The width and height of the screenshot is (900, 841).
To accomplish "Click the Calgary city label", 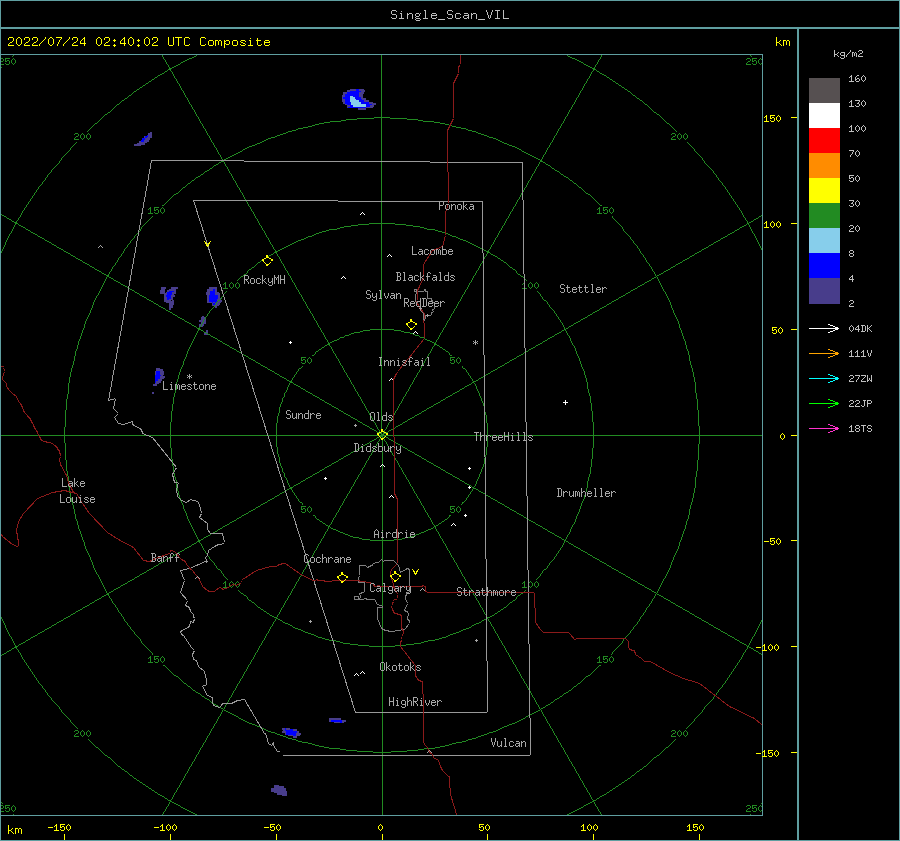I will tap(390, 588).
